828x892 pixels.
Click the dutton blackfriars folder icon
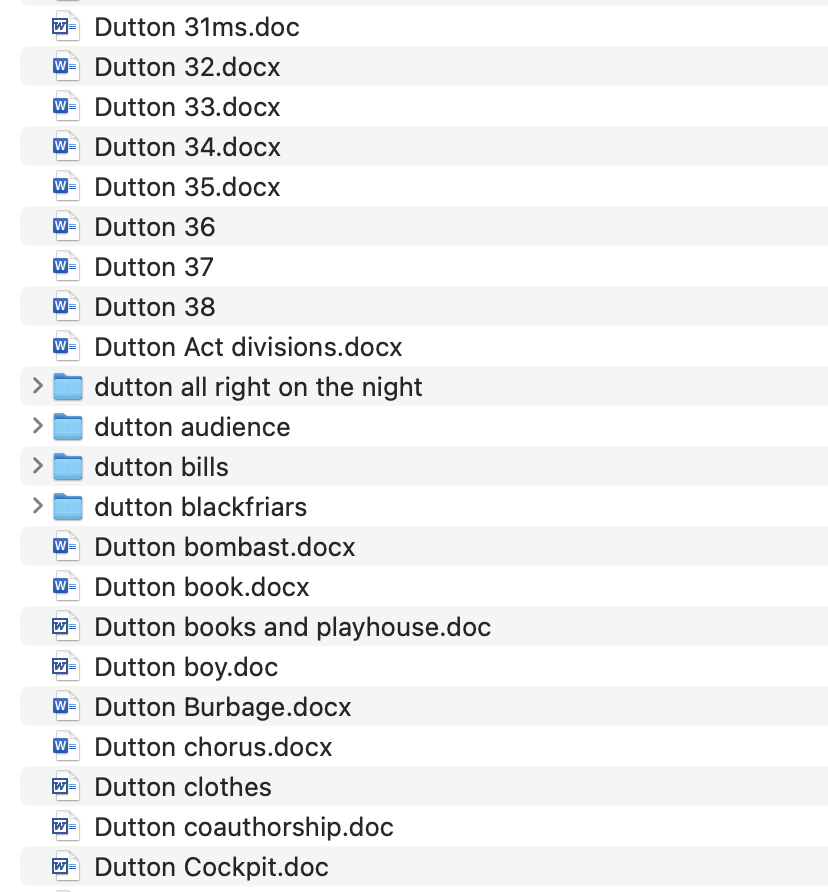click(68, 507)
